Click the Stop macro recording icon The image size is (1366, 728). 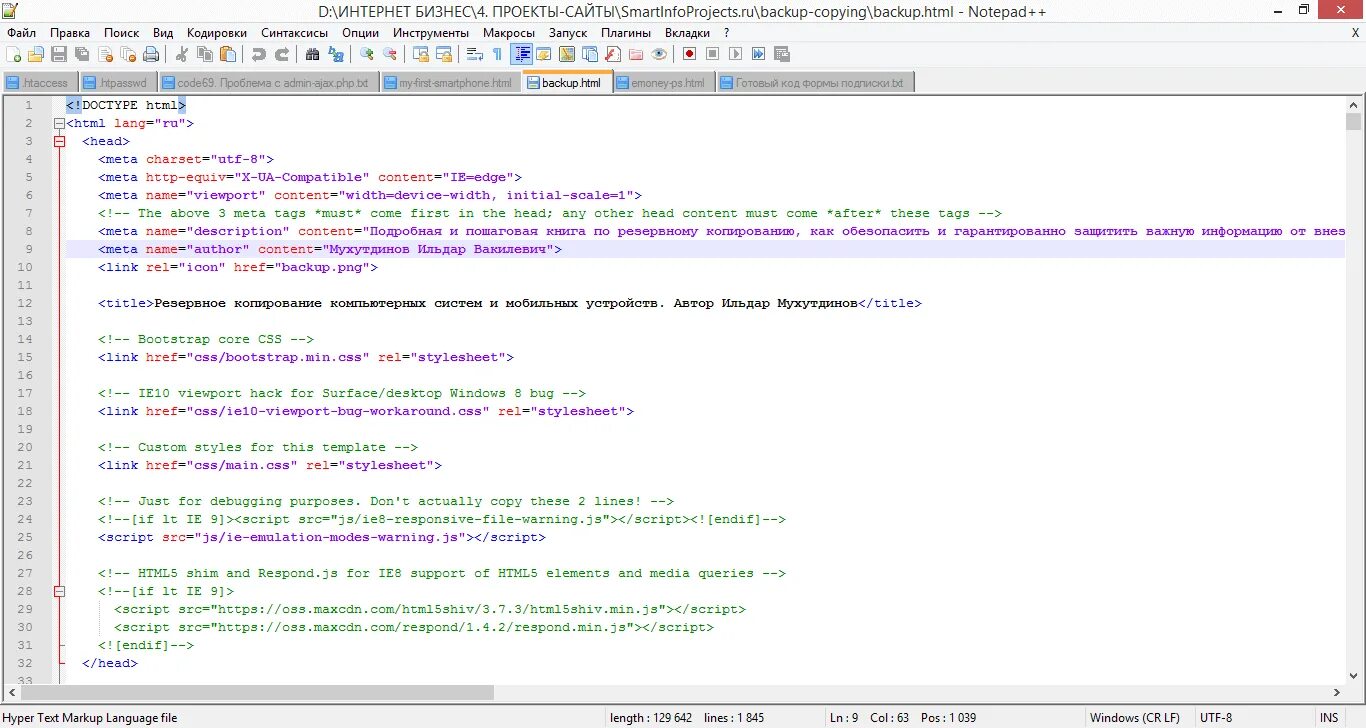pyautogui.click(x=712, y=54)
